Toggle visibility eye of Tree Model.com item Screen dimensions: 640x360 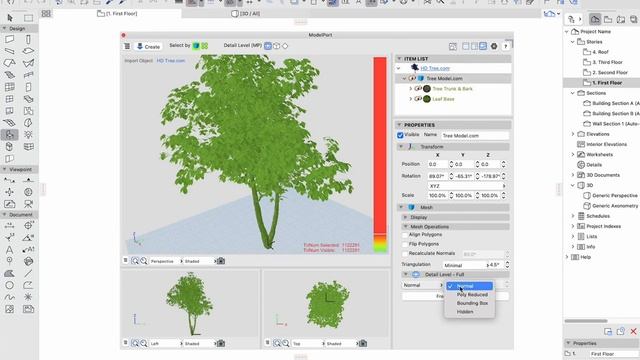click(412, 78)
